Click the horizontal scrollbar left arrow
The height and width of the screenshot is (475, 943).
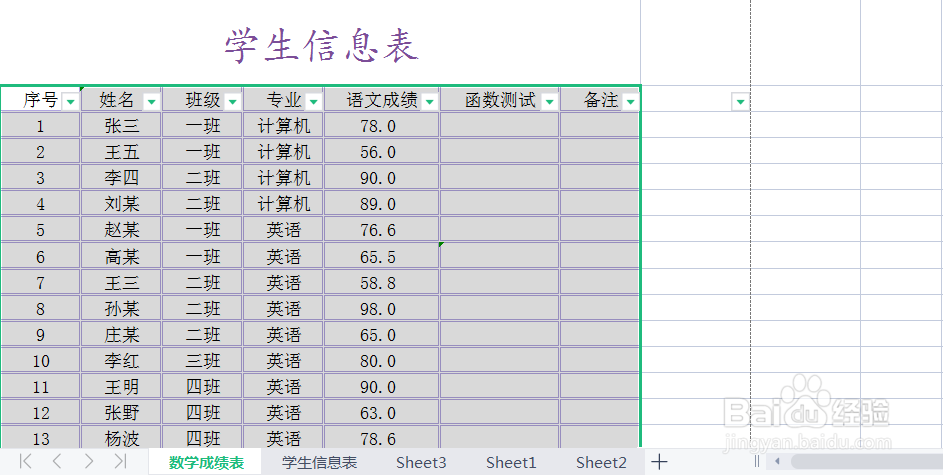click(x=777, y=462)
